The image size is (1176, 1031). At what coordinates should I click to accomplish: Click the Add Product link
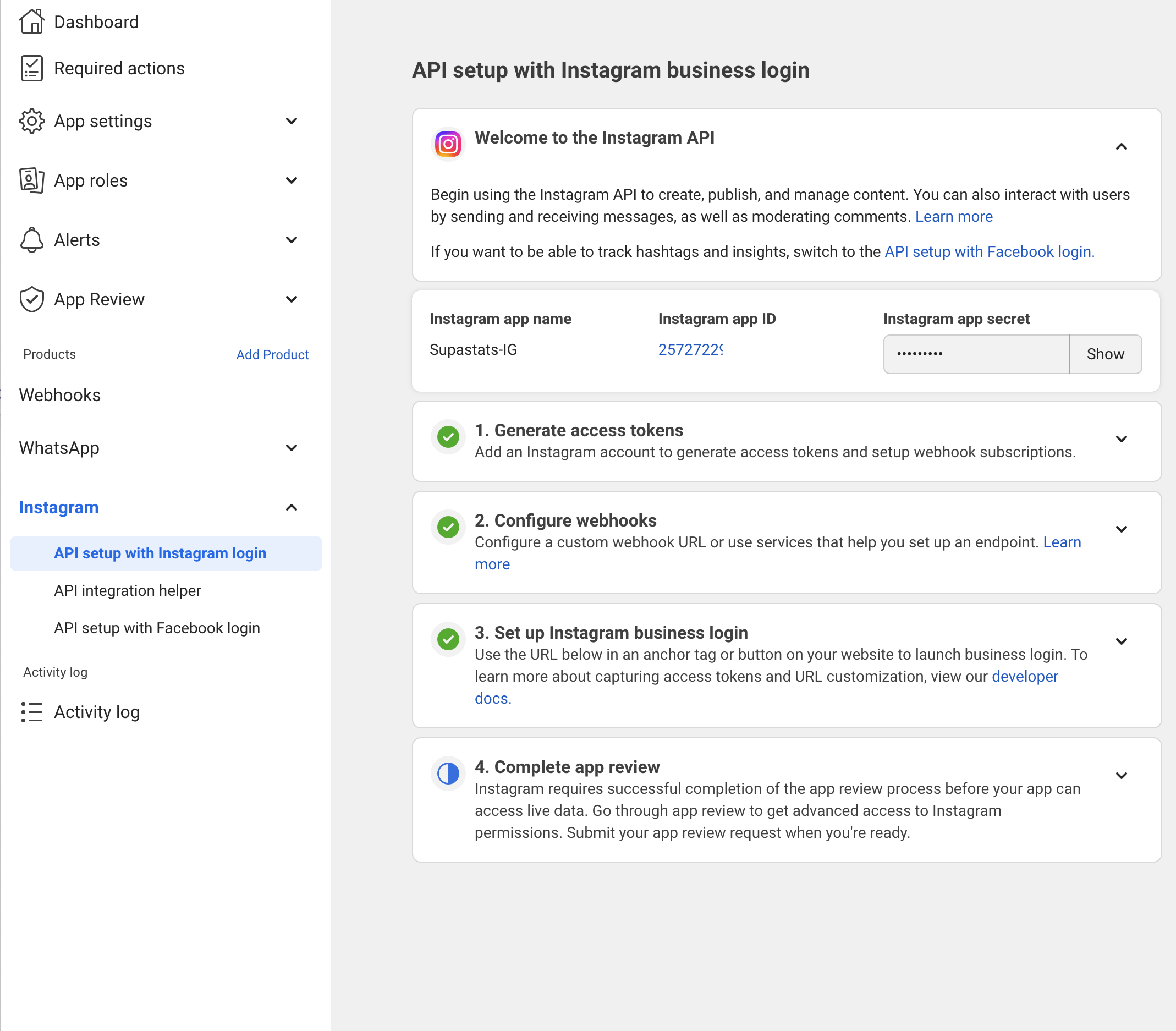pyautogui.click(x=272, y=354)
